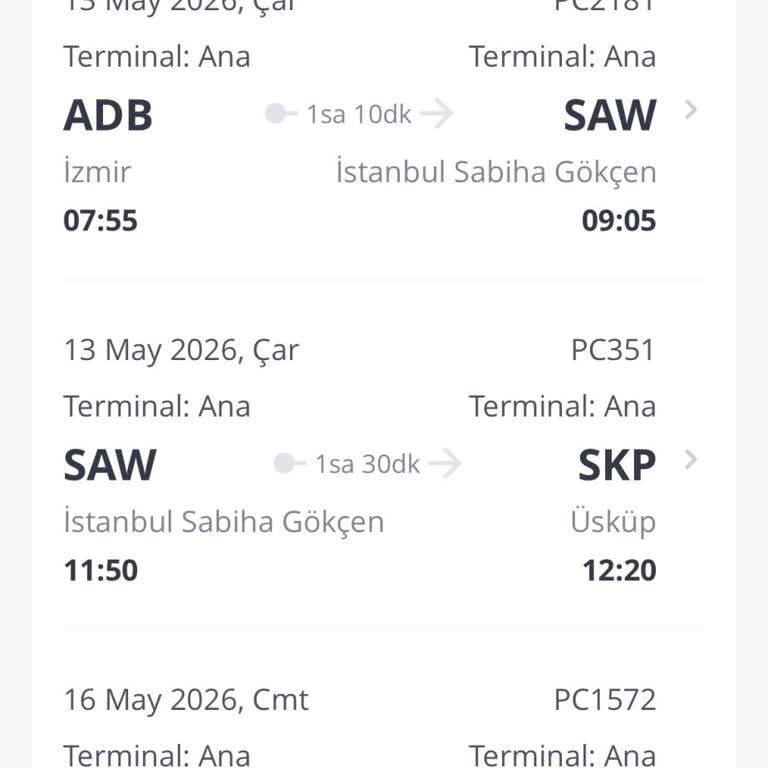Image resolution: width=768 pixels, height=768 pixels.
Task: Click the 12:20 arrival time
Action: point(619,570)
